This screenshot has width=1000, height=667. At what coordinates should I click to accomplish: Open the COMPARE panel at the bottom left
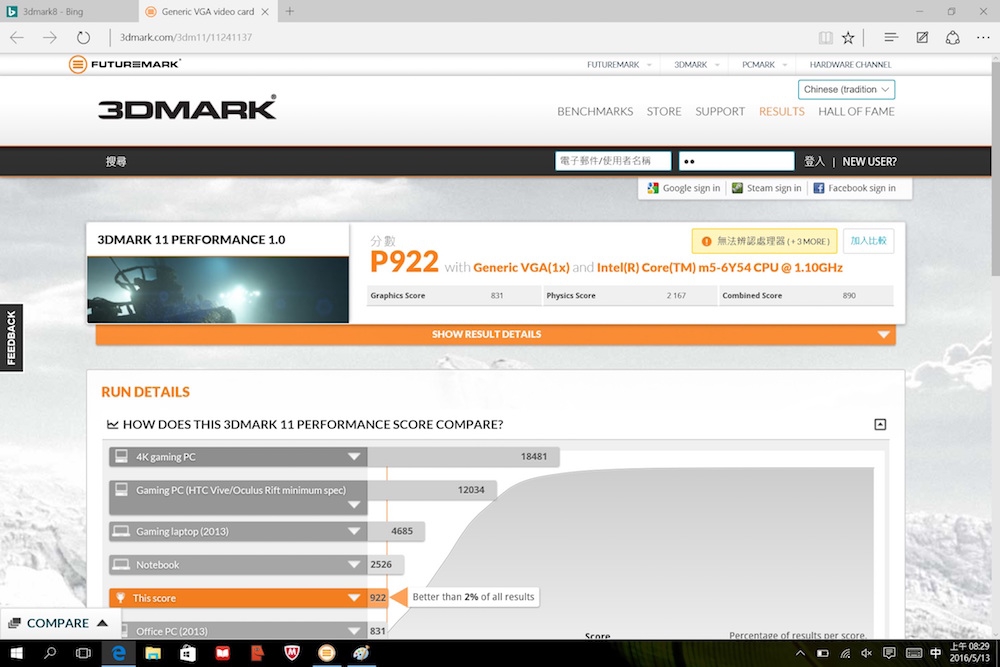pos(58,623)
